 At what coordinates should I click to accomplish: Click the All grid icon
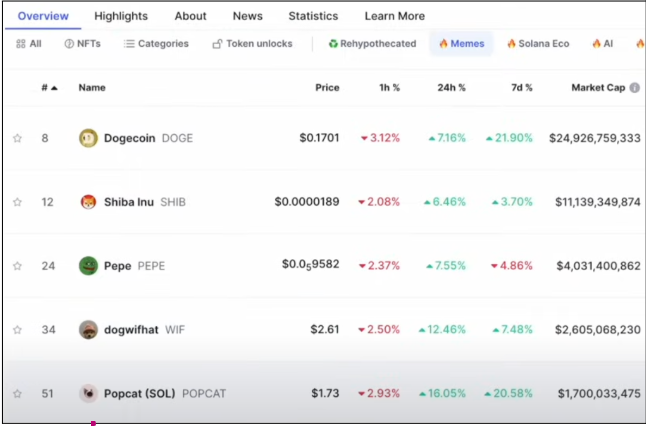point(21,44)
